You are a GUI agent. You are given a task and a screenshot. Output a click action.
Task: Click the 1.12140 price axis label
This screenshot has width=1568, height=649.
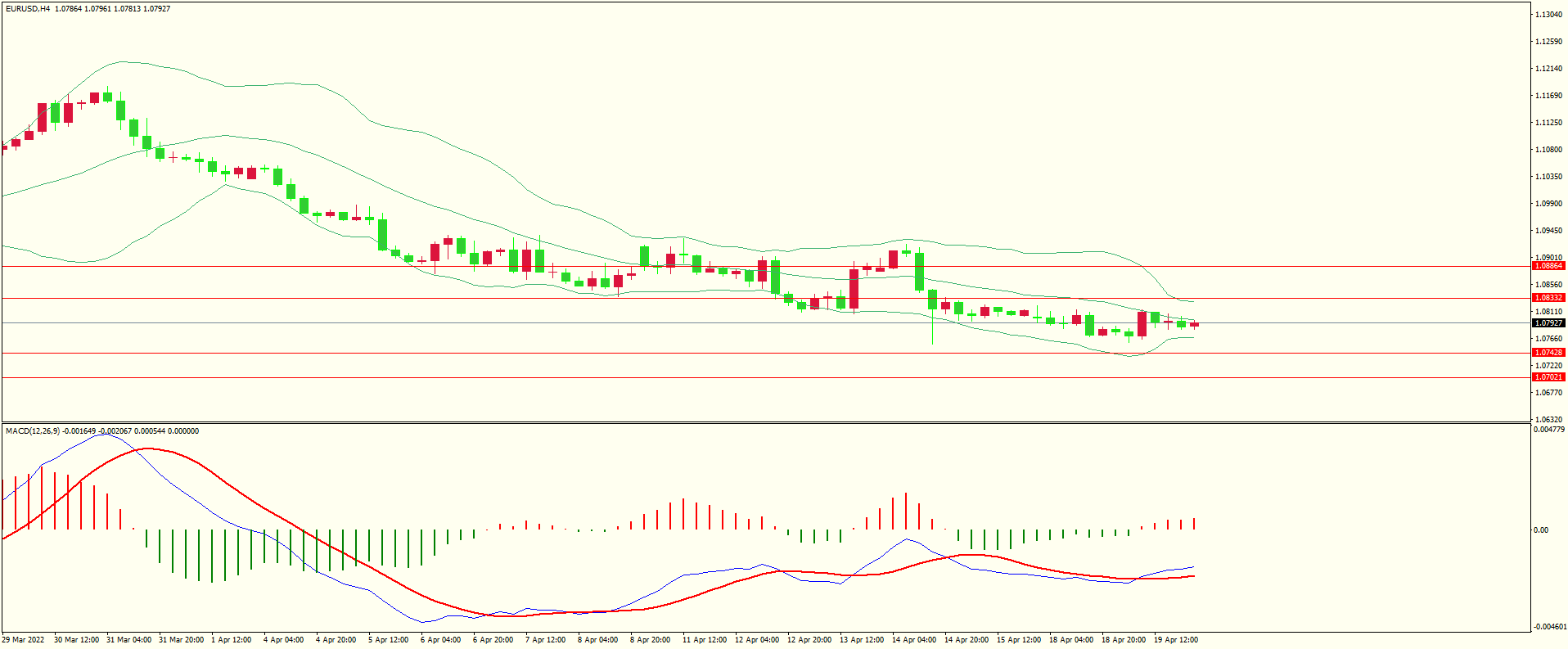1549,69
